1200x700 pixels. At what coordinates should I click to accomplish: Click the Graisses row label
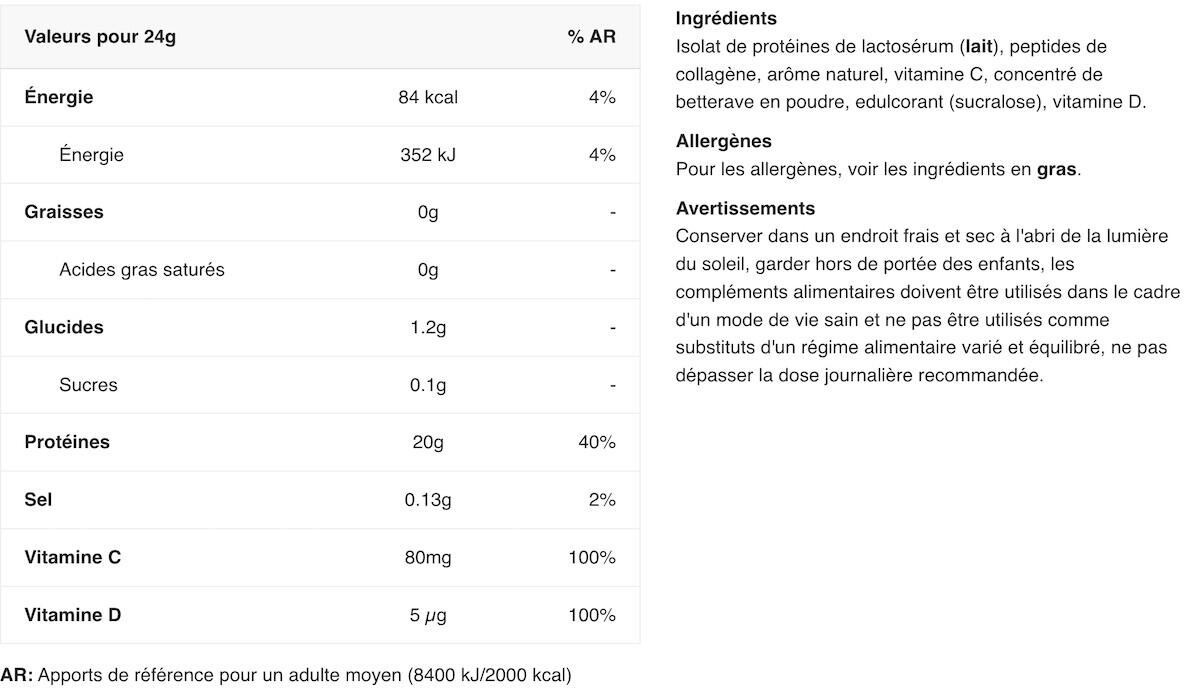64,212
